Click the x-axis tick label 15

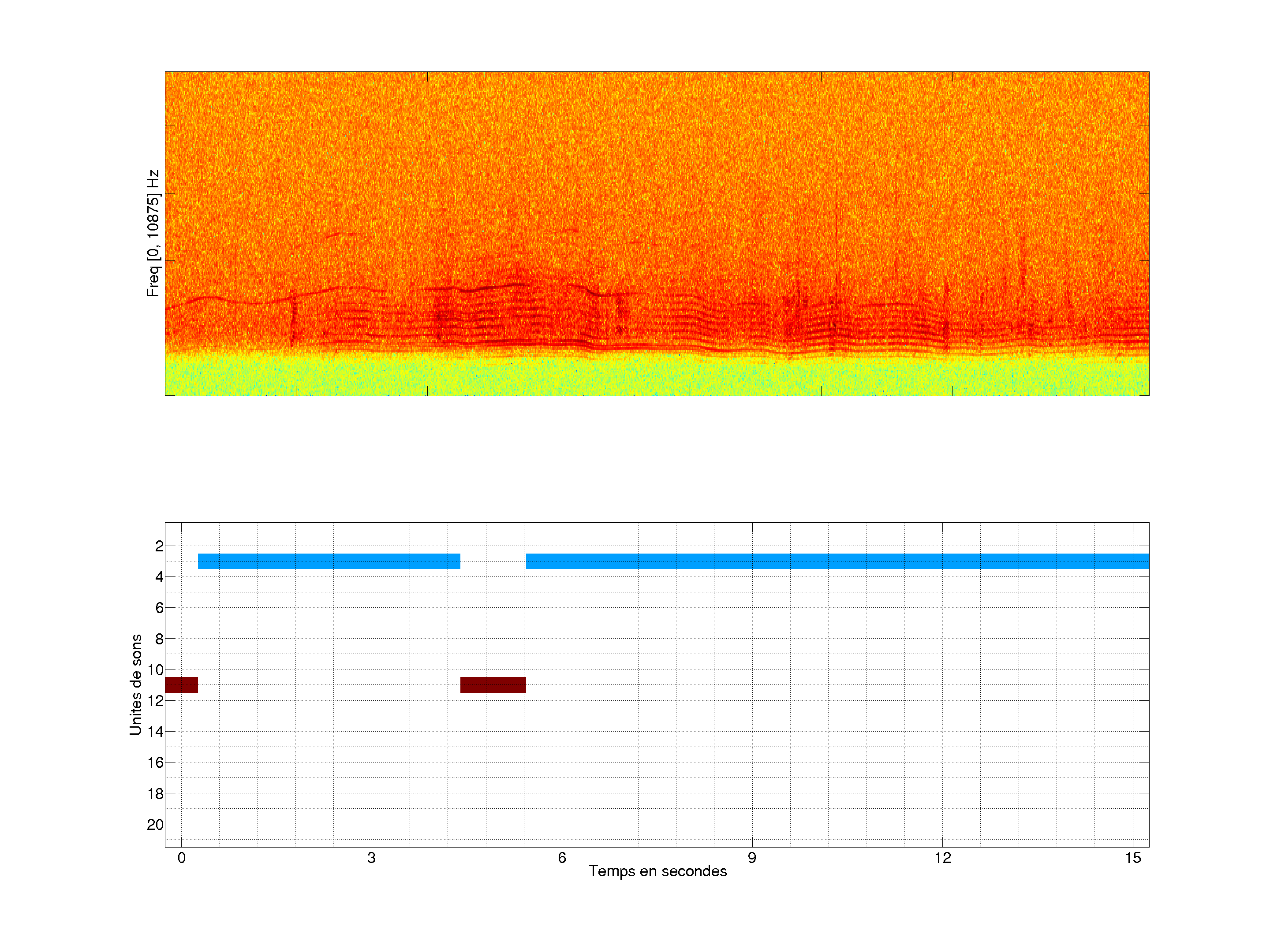(x=1132, y=858)
